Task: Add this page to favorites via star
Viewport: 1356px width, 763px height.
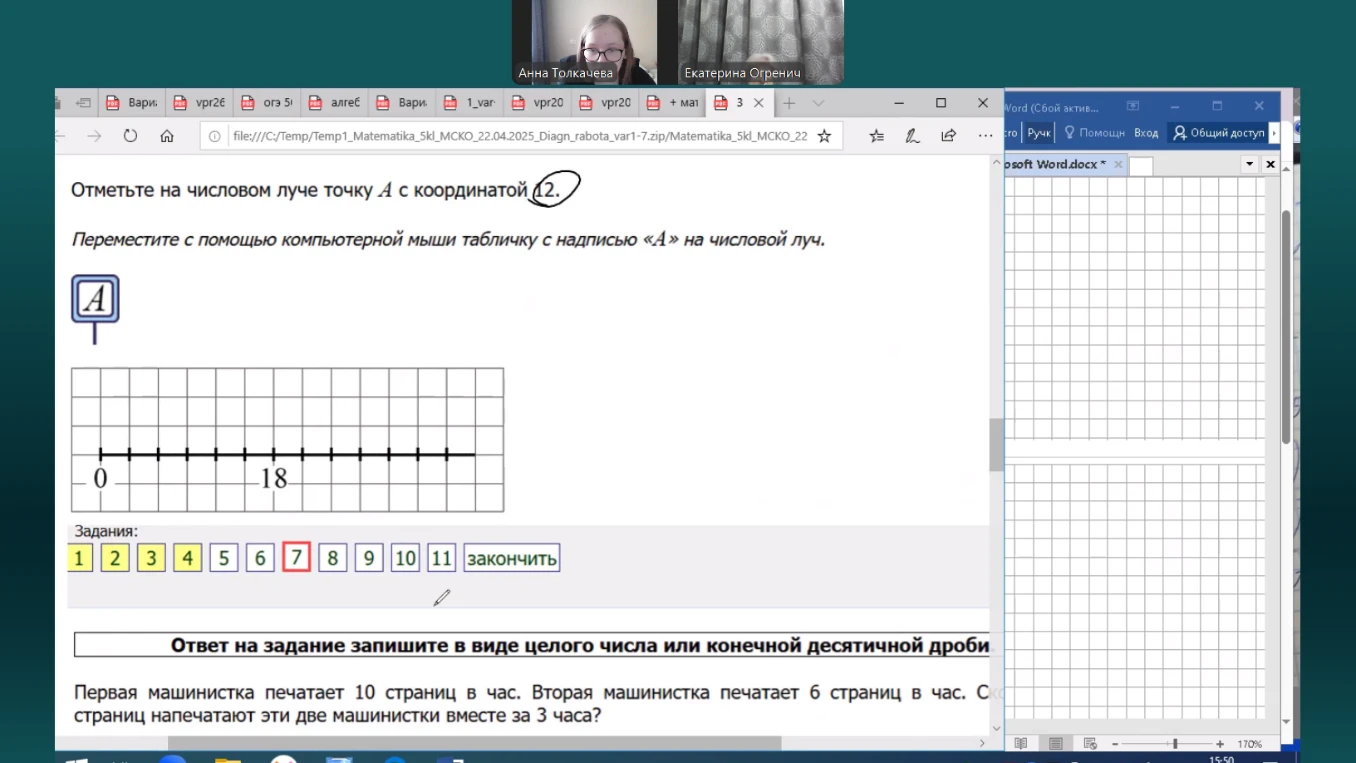Action: point(824,136)
